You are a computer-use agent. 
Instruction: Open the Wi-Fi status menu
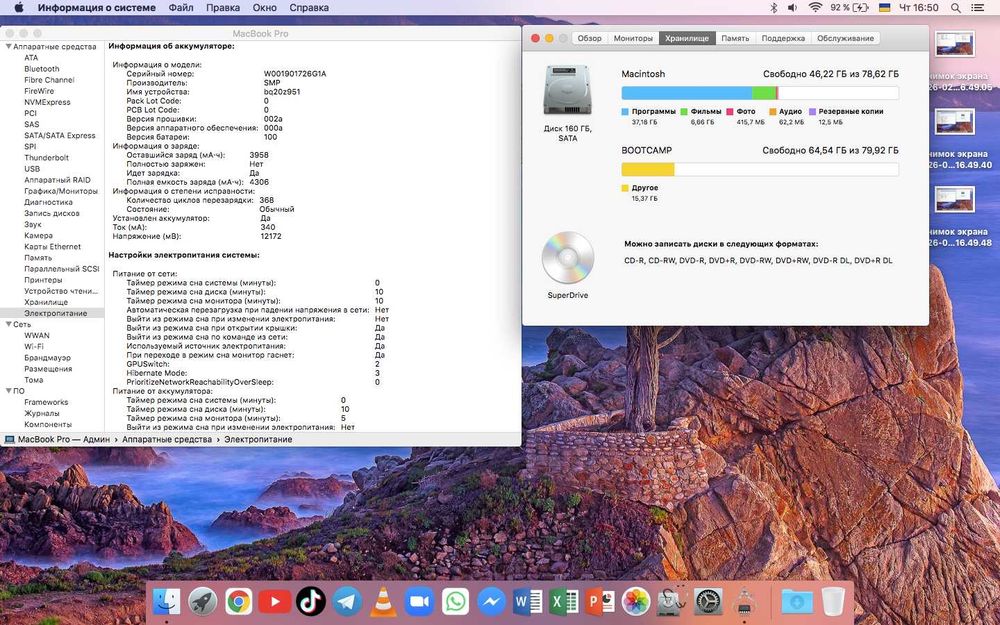[814, 8]
